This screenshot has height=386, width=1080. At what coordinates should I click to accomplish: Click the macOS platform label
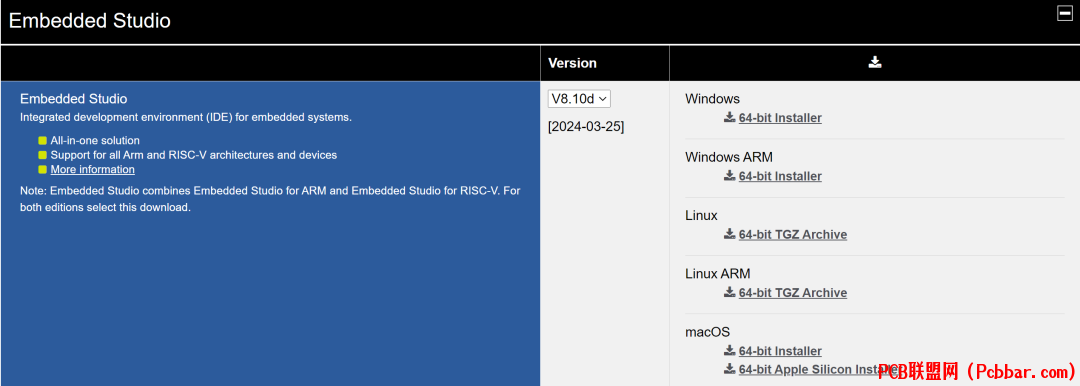pyautogui.click(x=707, y=332)
